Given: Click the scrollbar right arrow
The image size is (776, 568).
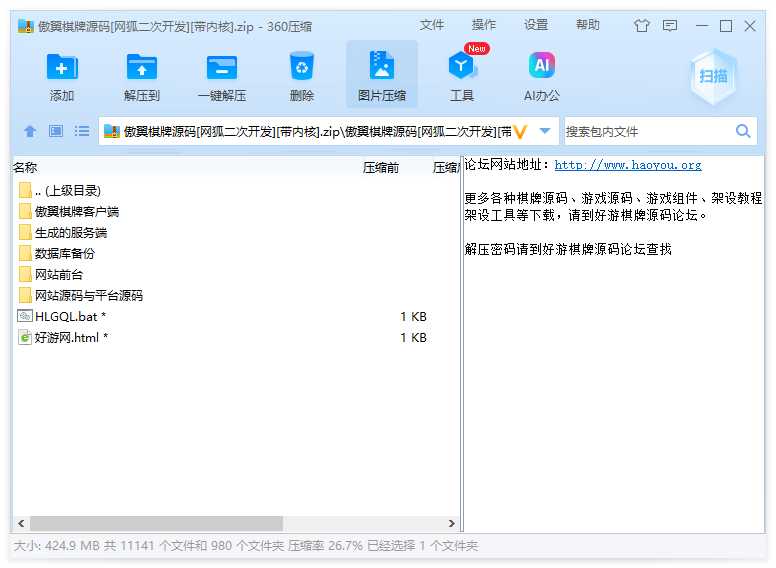Looking at the screenshot, I should click(451, 523).
